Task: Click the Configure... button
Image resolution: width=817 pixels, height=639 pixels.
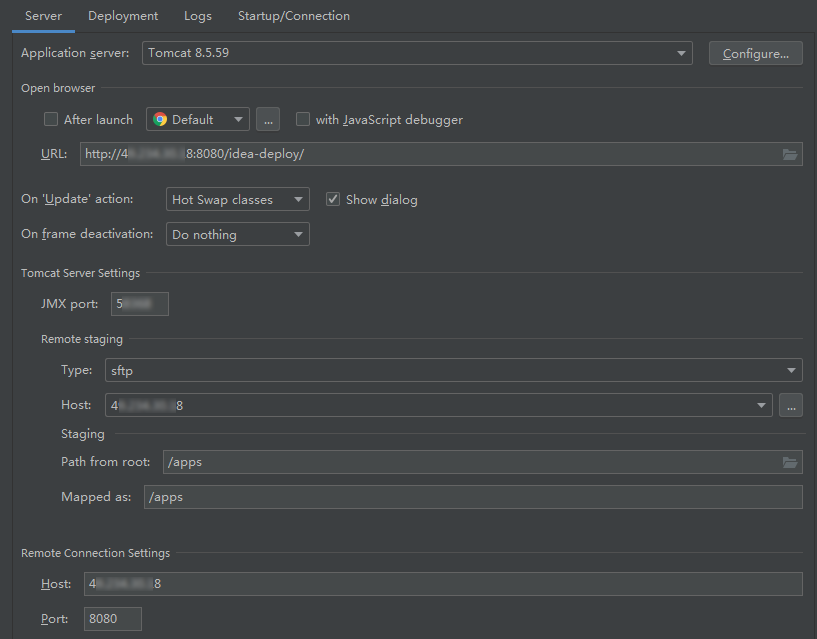Action: 755,53
